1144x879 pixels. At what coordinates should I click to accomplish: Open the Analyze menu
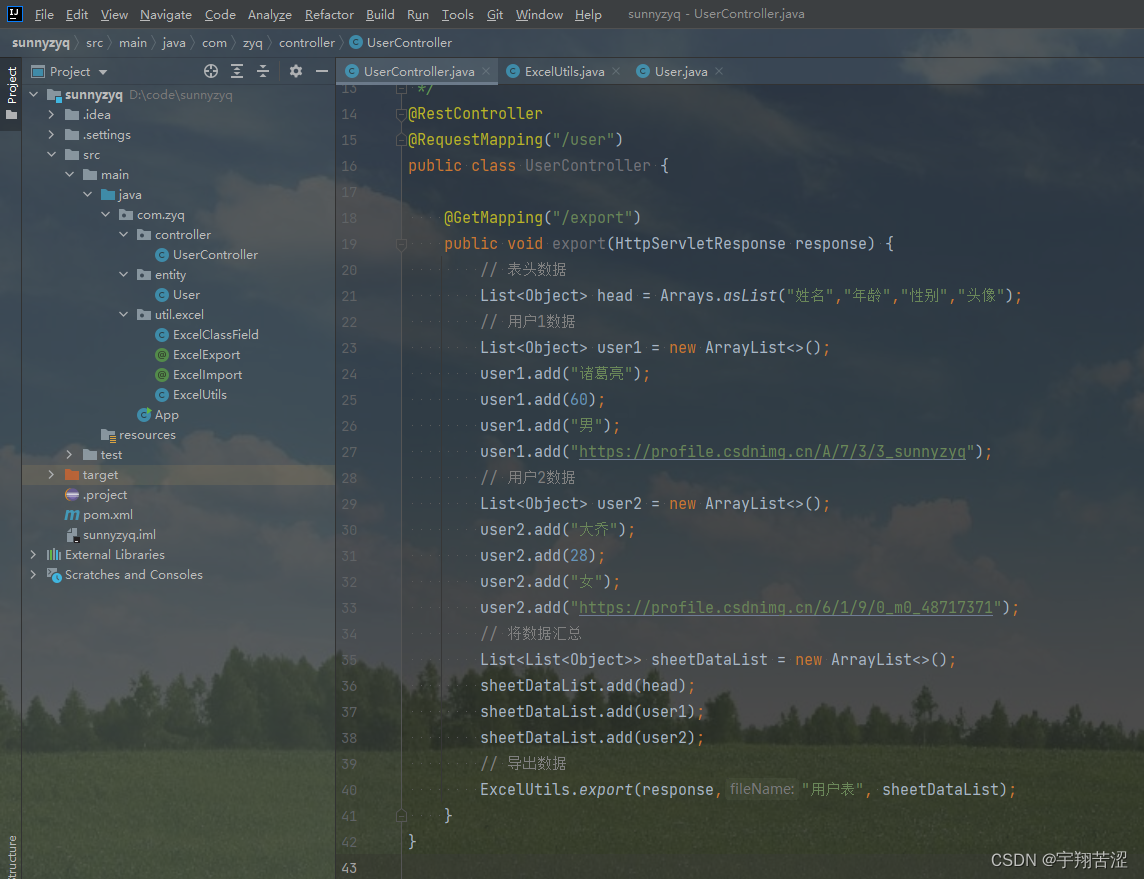269,15
